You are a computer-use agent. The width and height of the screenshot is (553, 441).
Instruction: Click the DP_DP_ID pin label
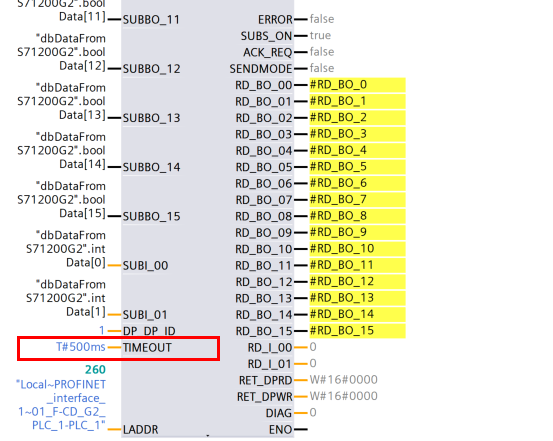(149, 331)
